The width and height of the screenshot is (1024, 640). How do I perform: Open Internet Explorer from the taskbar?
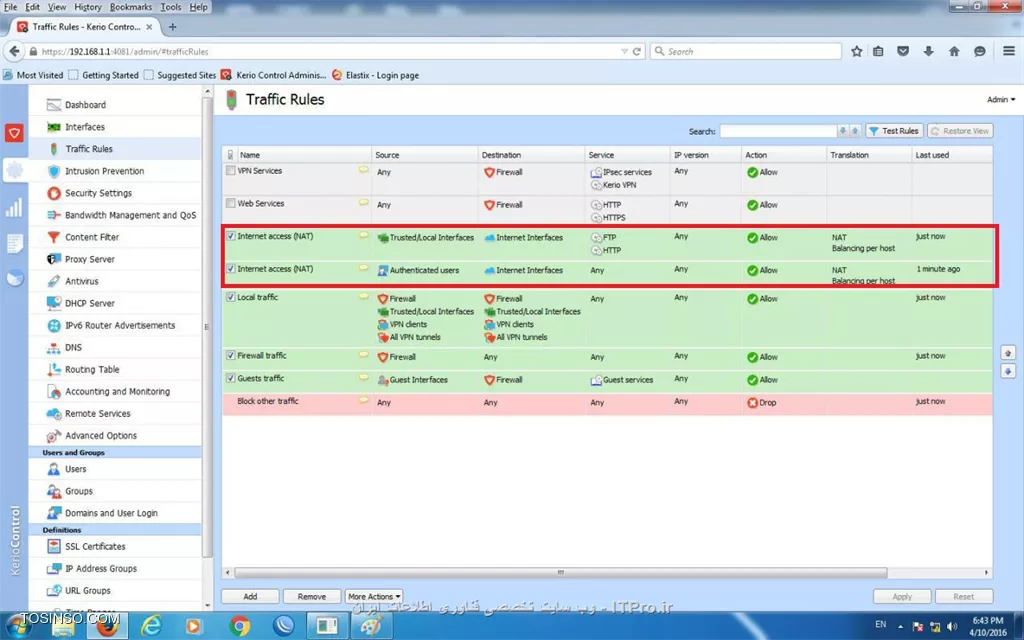151,626
